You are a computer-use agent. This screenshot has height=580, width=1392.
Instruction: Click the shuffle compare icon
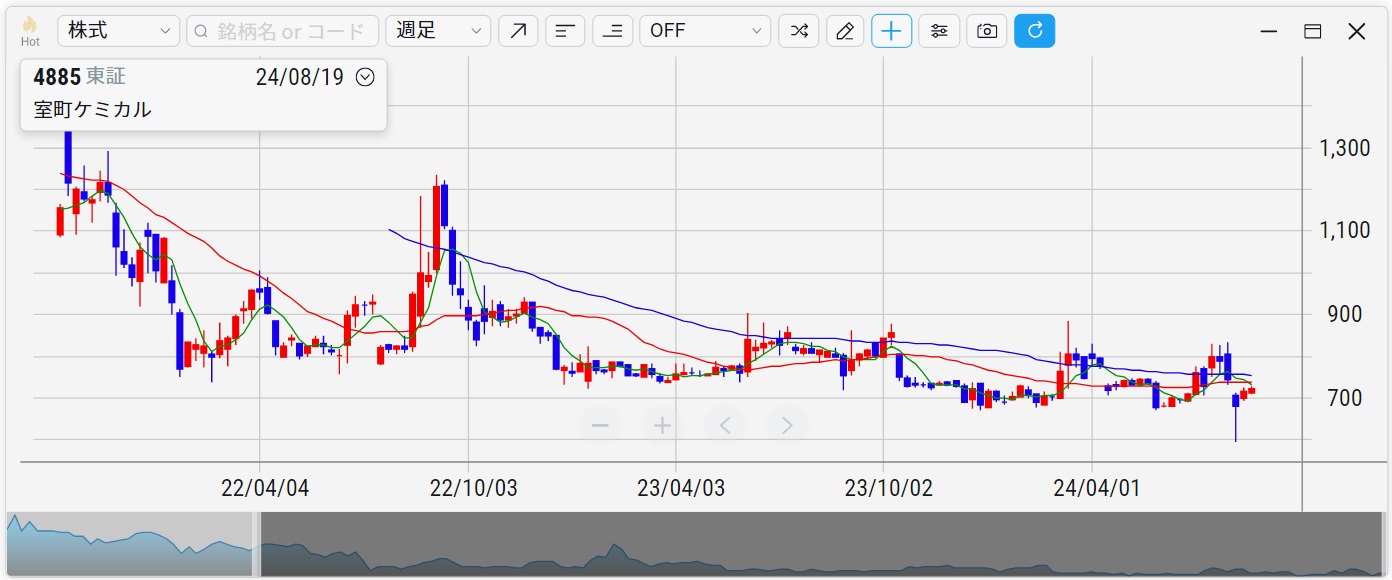coord(799,31)
